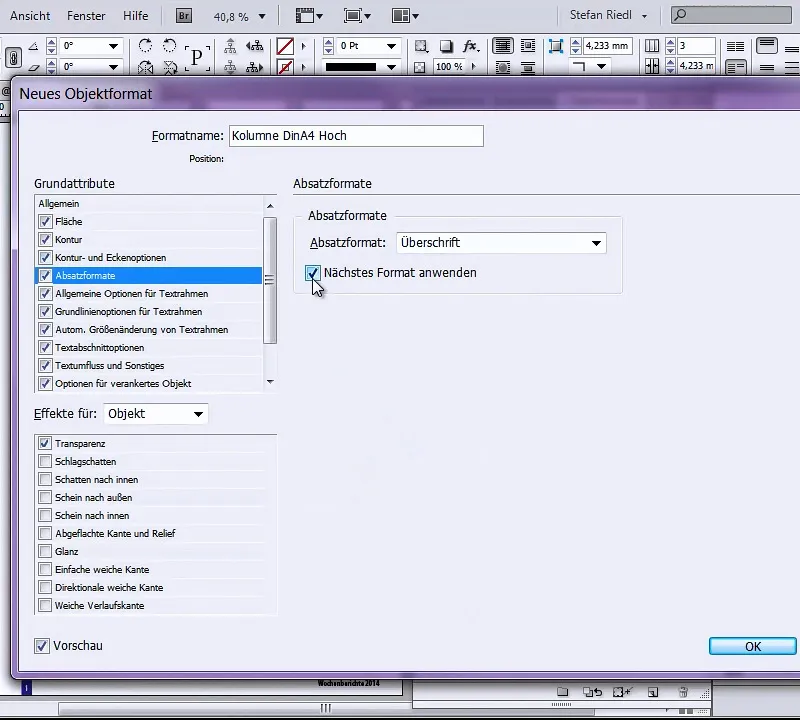Open the Ansicht menu

(30, 16)
